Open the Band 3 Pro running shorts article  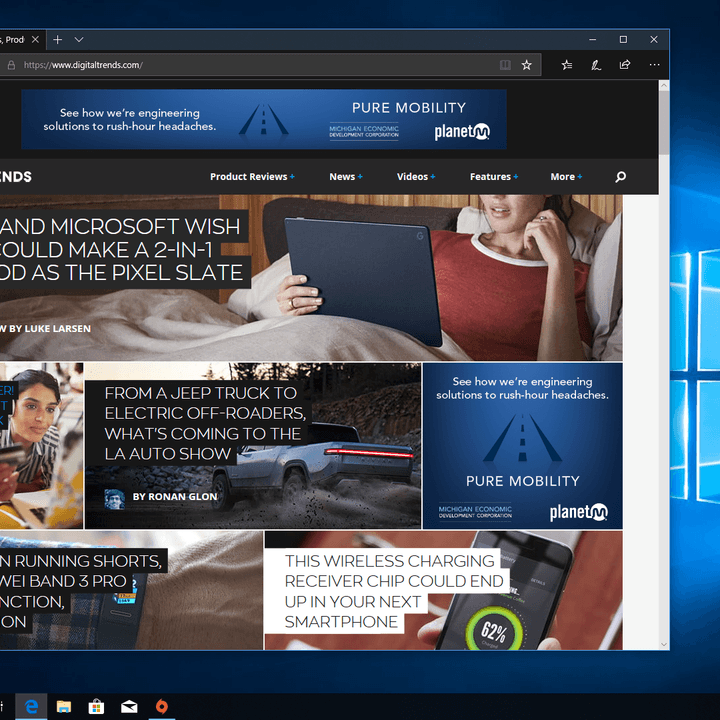[83, 591]
